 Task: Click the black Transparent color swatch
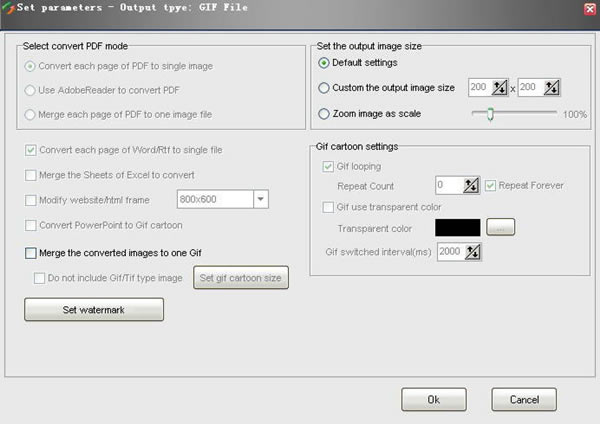(x=458, y=228)
